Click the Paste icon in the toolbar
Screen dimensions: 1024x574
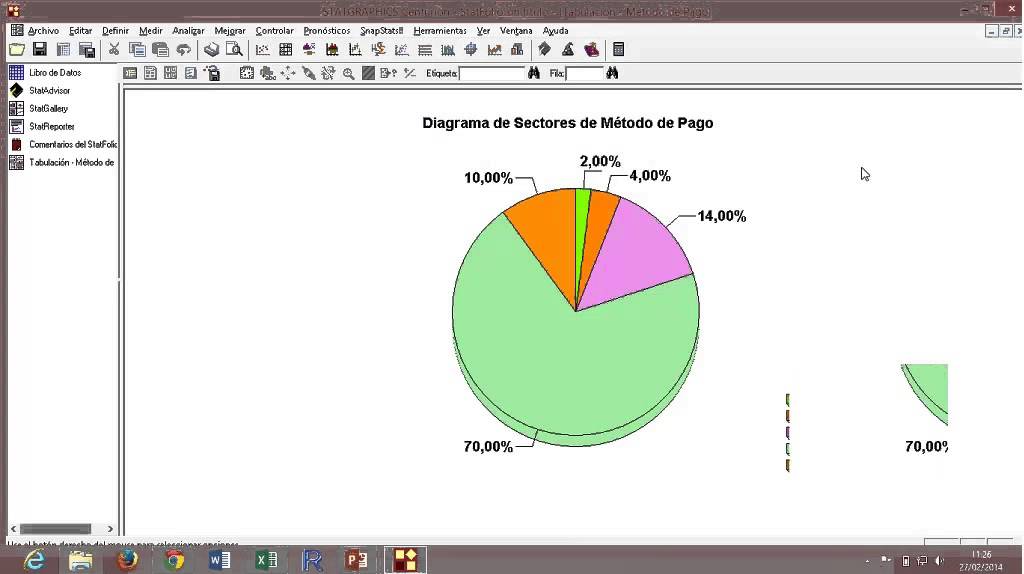[160, 50]
